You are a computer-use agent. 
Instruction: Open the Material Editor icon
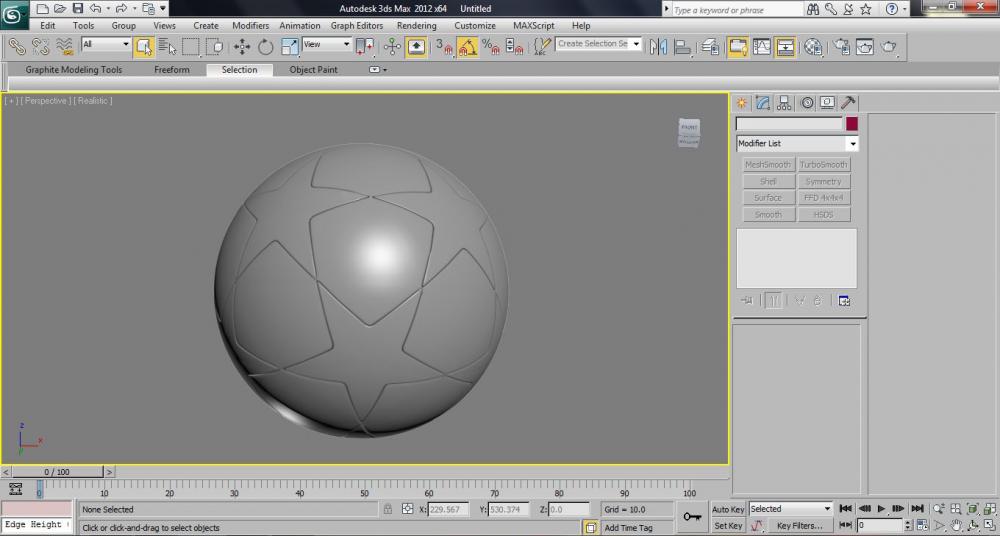813,46
